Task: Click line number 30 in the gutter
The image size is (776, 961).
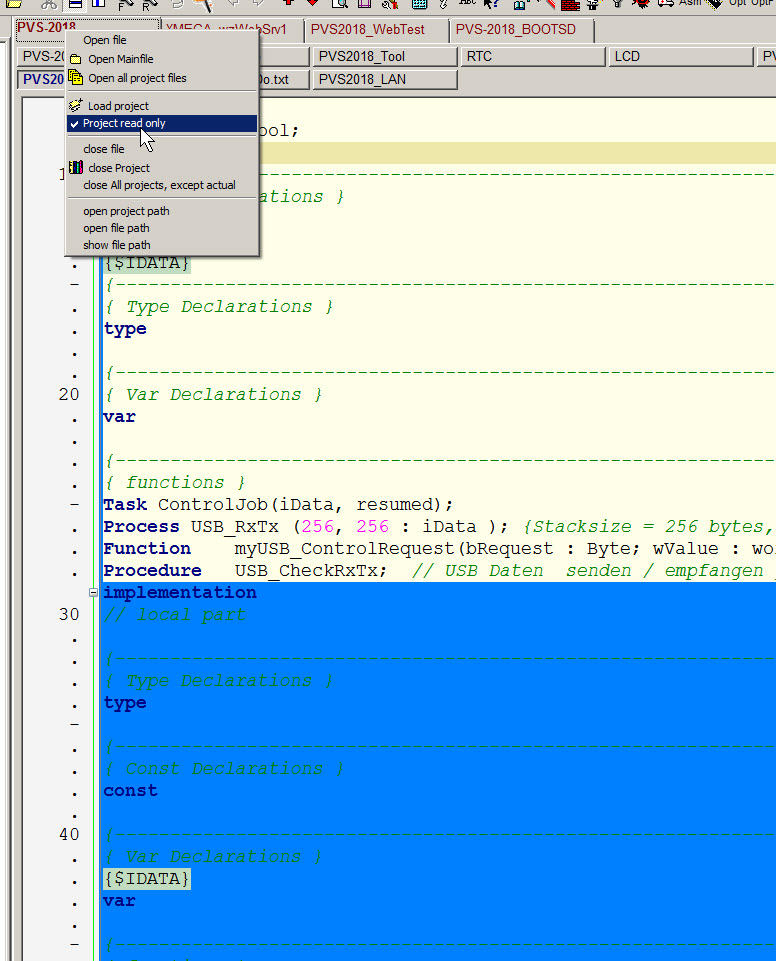Action: 69,614
